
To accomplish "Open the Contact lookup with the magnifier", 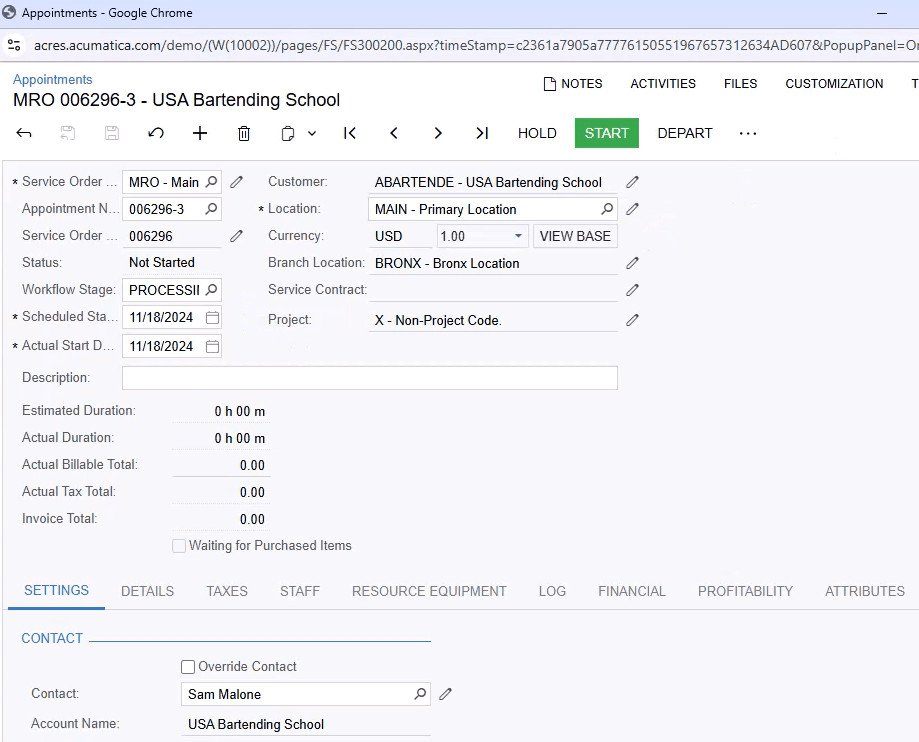I will coord(420,694).
